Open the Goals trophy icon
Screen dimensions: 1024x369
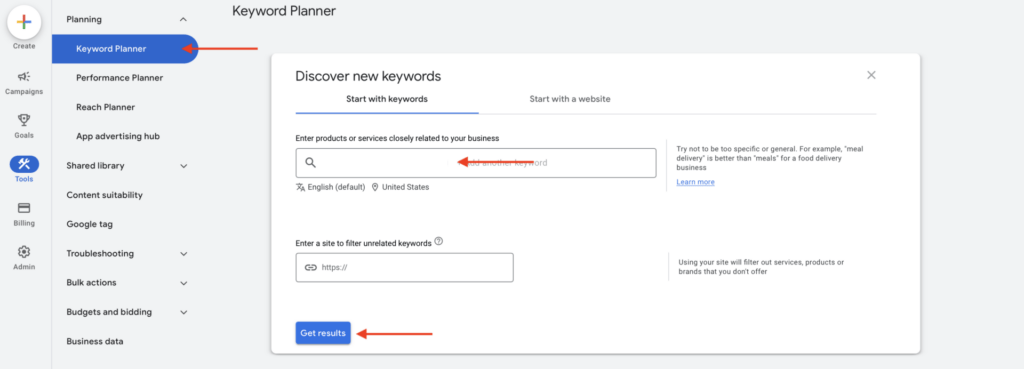click(x=24, y=120)
